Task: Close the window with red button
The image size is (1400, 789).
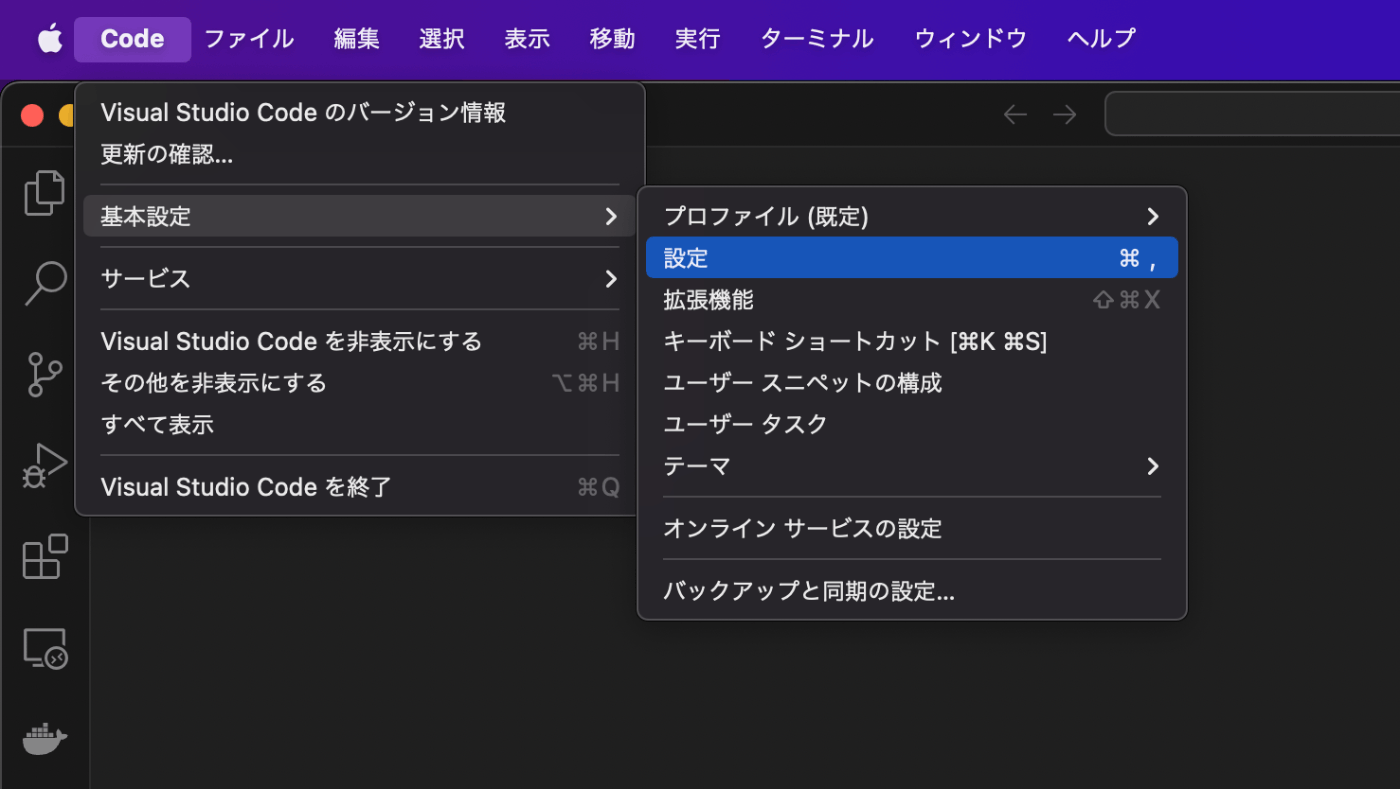Action: [x=32, y=115]
